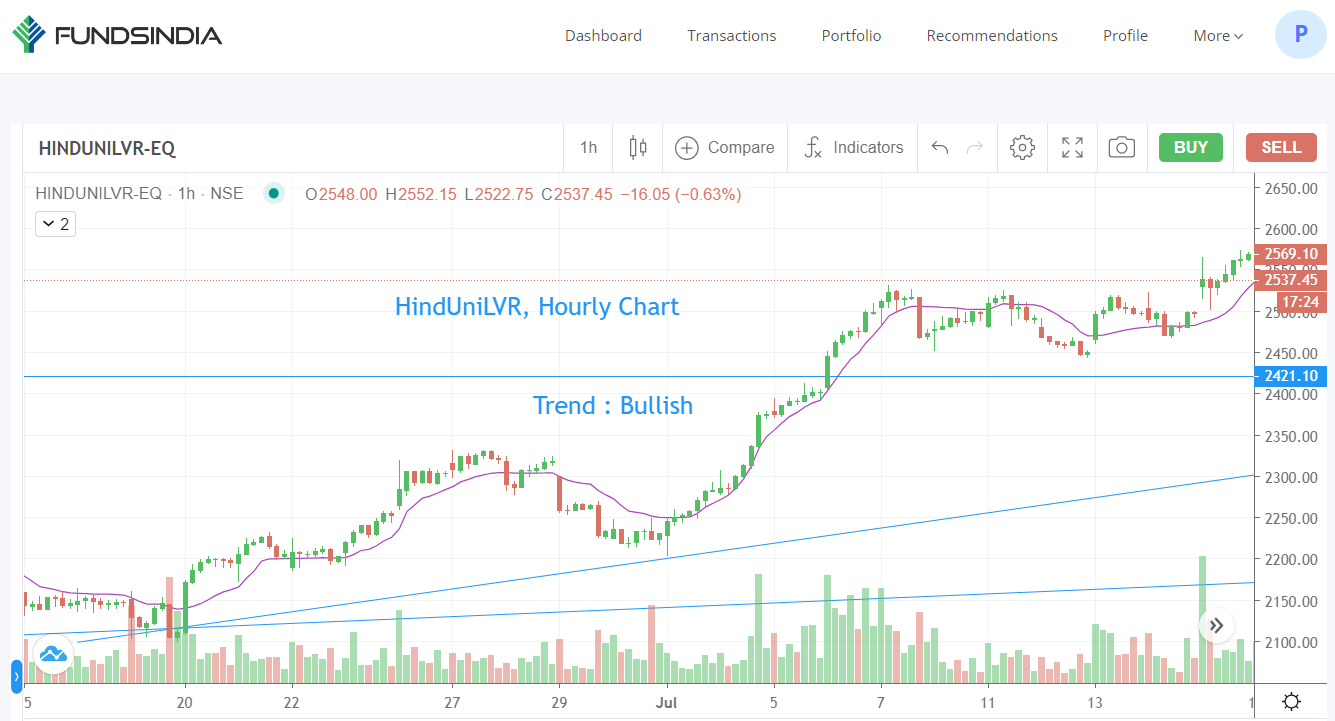Click the 17:24 countdown label
Image resolution: width=1335 pixels, height=721 pixels.
click(1300, 301)
